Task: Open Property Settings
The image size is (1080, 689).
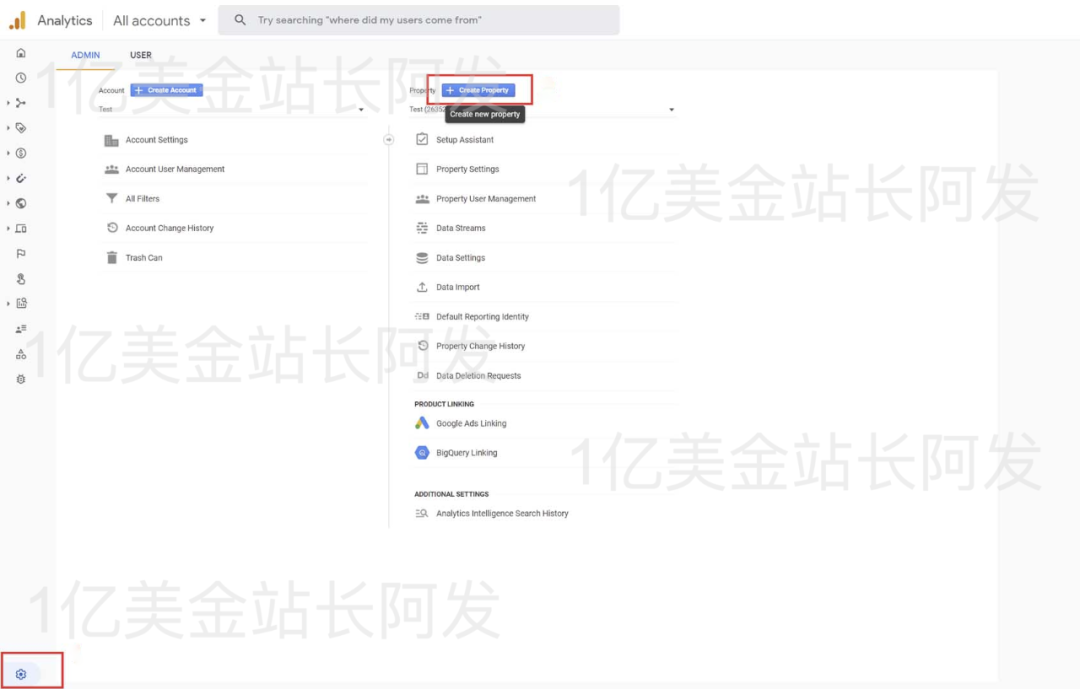Action: tap(468, 169)
